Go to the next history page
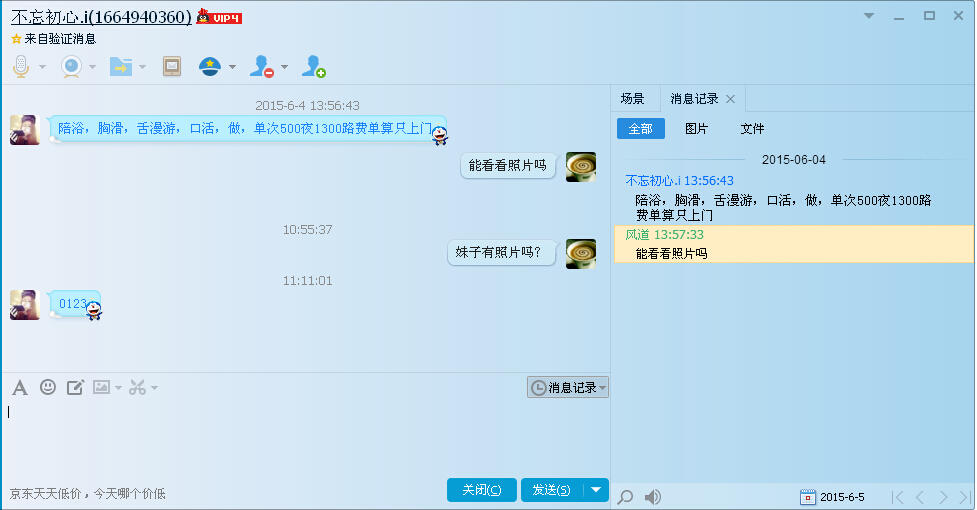977x510 pixels. tap(943, 497)
